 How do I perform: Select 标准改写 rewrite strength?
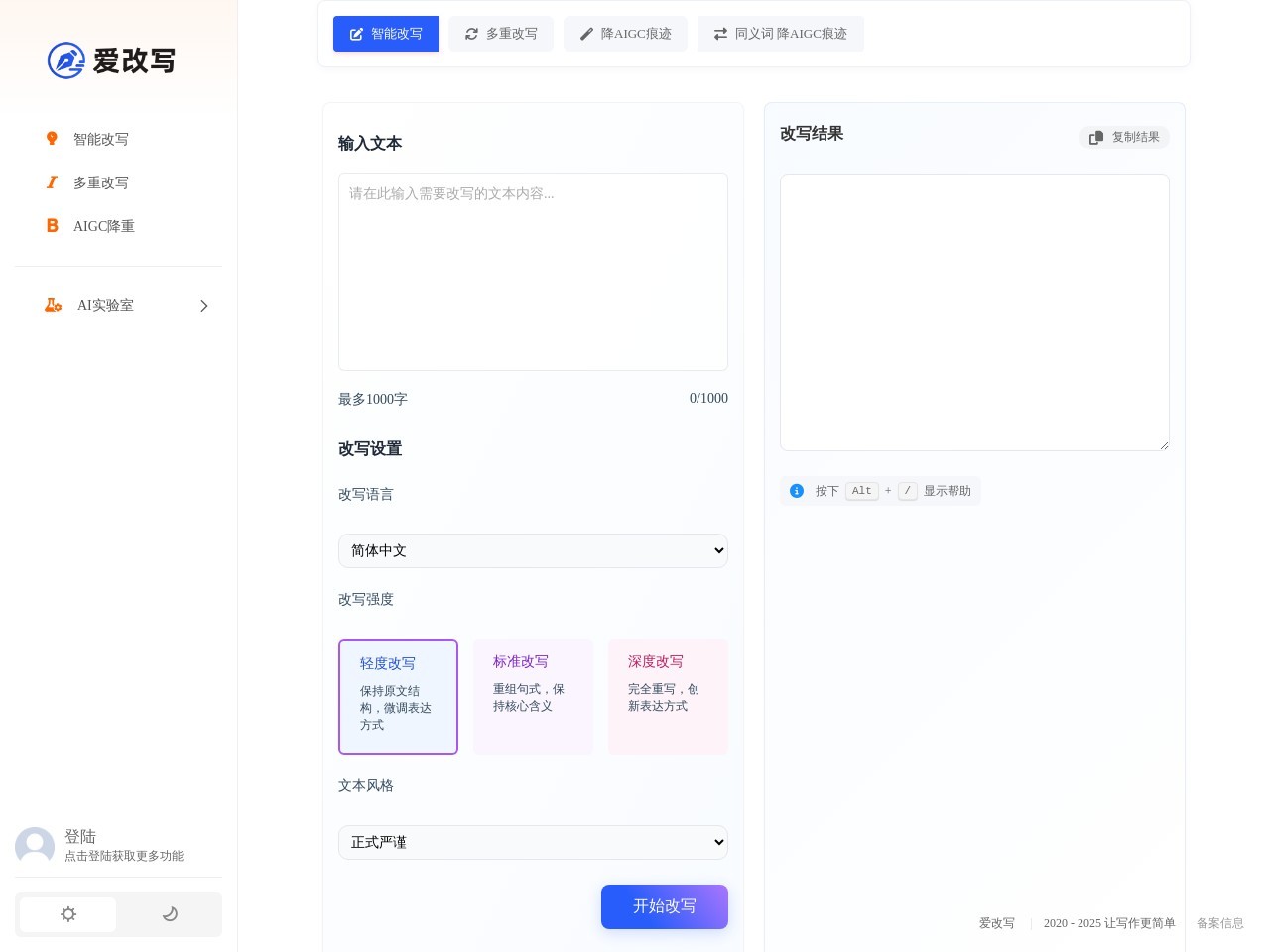coord(533,696)
